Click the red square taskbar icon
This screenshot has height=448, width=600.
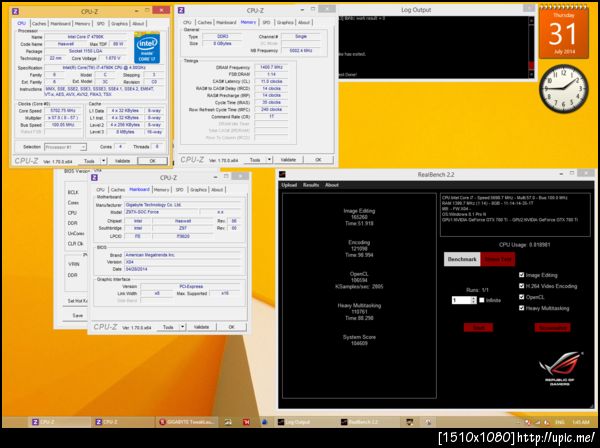click(x=246, y=422)
